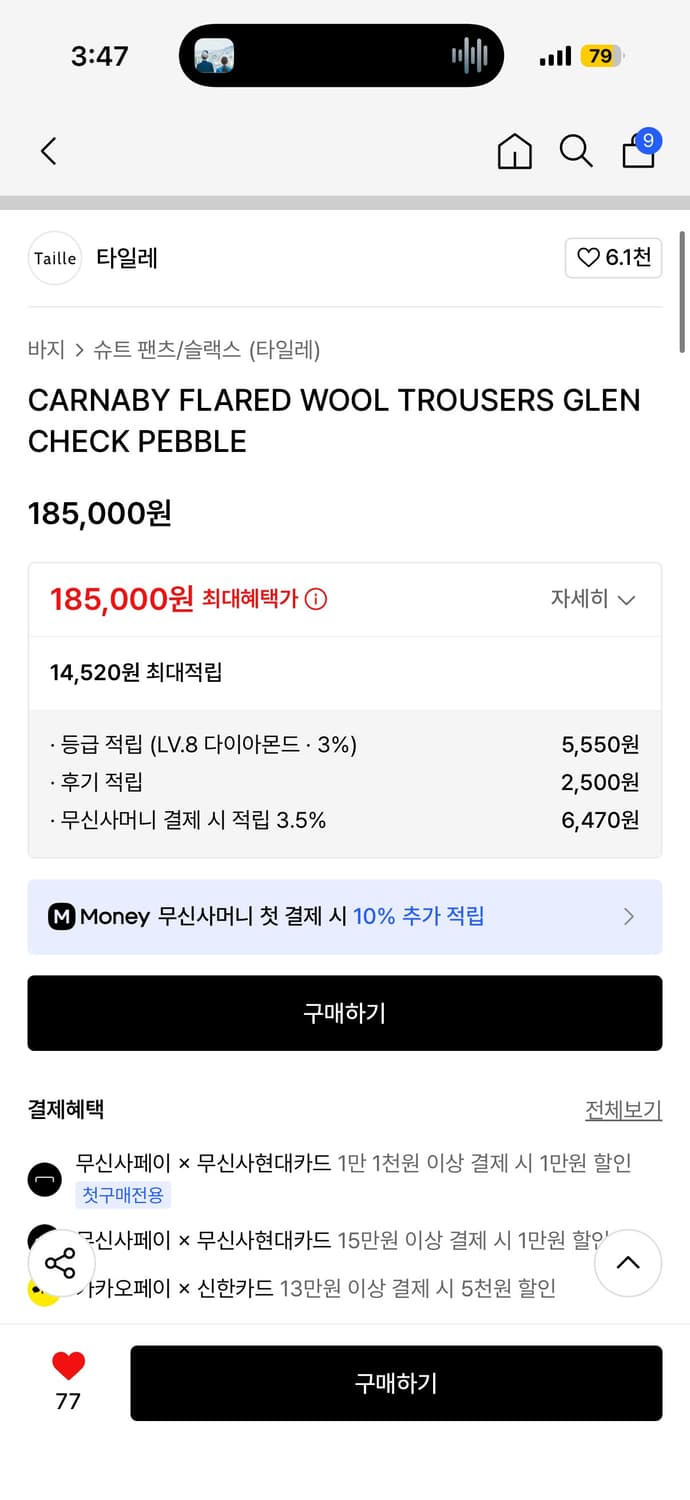
Task: Go to the home screen icon
Action: click(514, 152)
